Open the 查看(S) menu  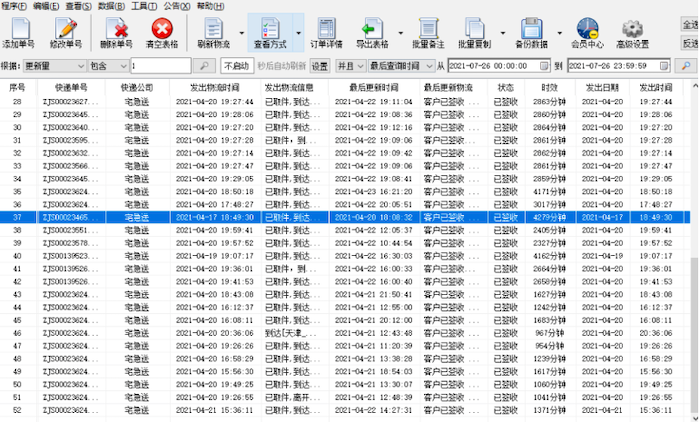click(x=79, y=6)
